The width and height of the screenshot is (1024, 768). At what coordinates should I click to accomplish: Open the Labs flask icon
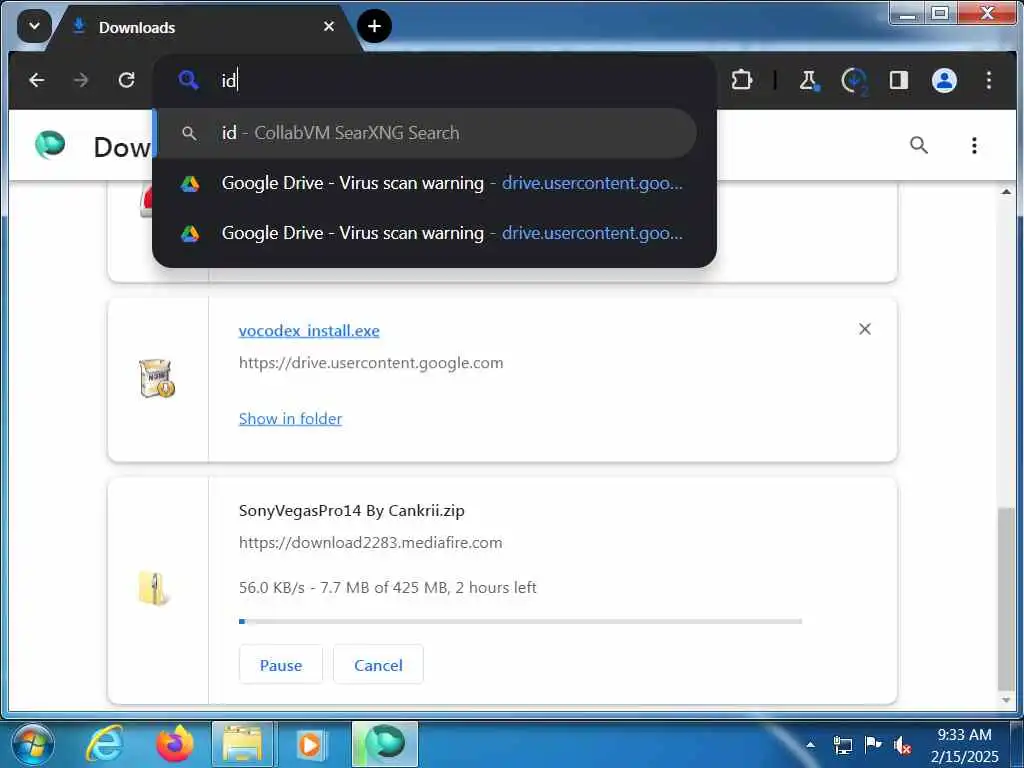(x=808, y=80)
